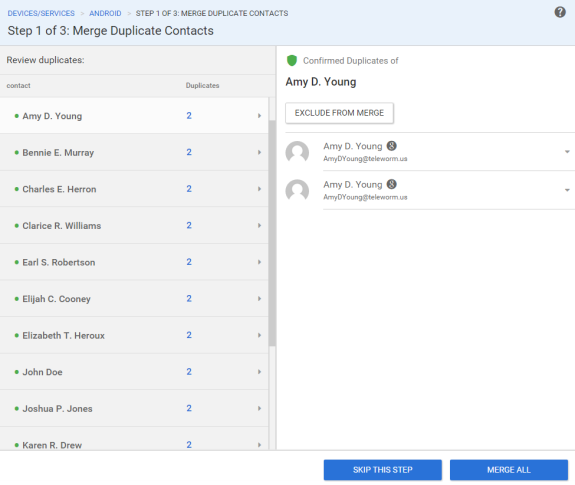
Task: Open Elizabeth T. Heroux row arrow
Action: tap(259, 335)
